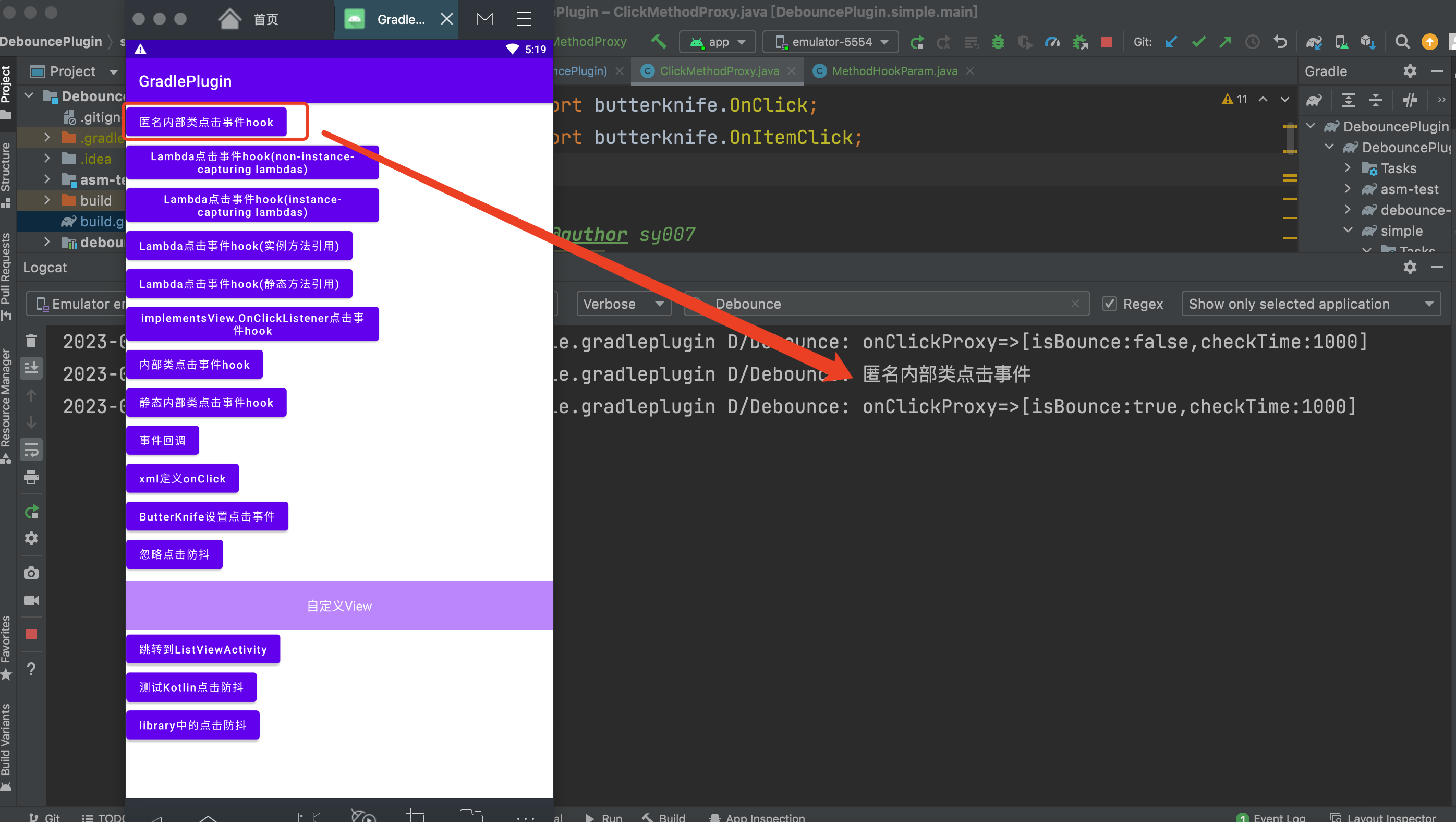Tap the 自定义View purple area
This screenshot has height=822, width=1456.
(339, 606)
